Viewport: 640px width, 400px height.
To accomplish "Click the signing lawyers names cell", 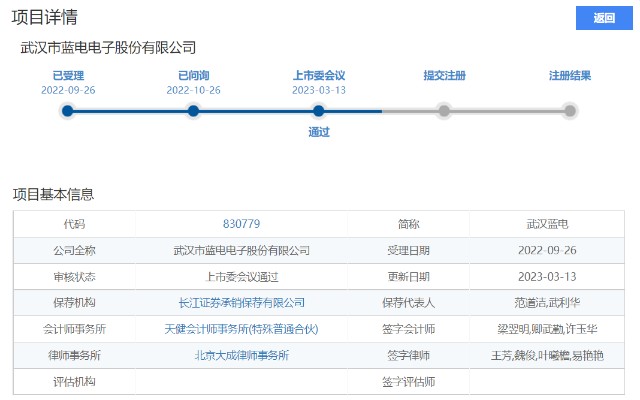I will (x=547, y=355).
